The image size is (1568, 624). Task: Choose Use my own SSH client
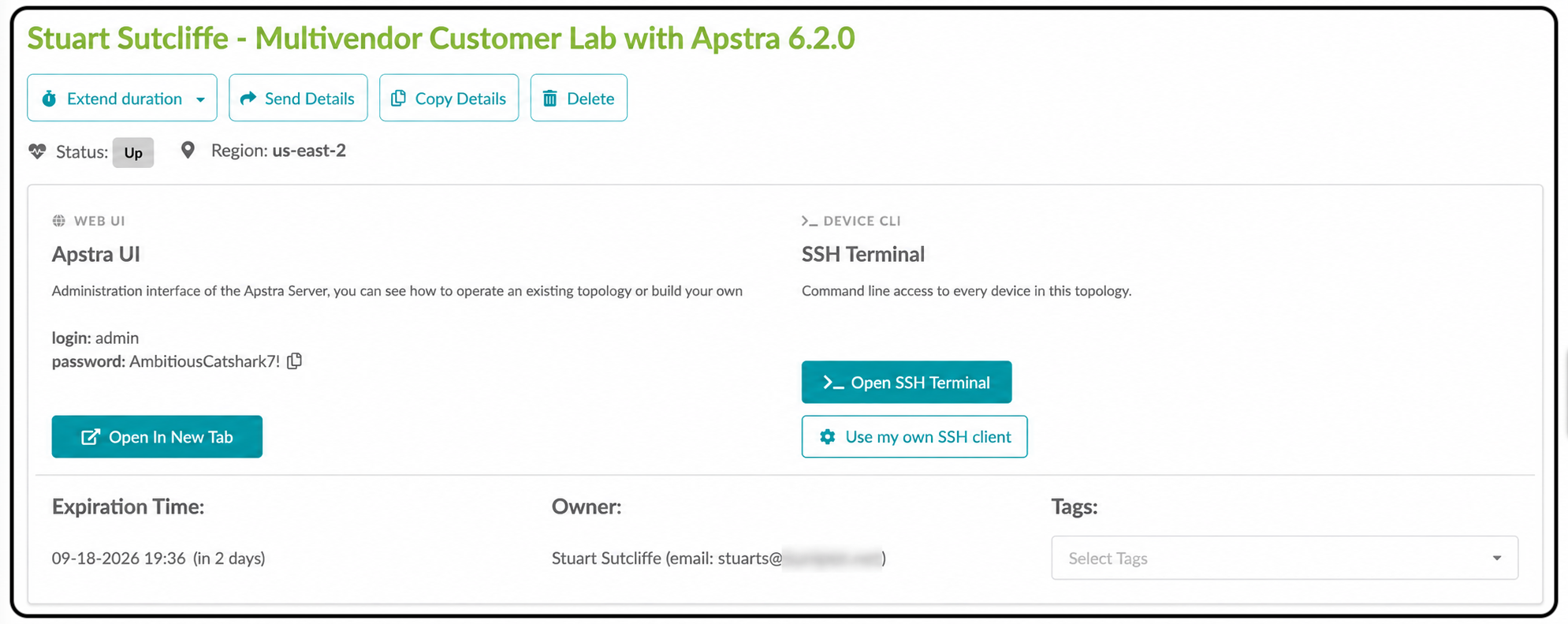tap(914, 436)
